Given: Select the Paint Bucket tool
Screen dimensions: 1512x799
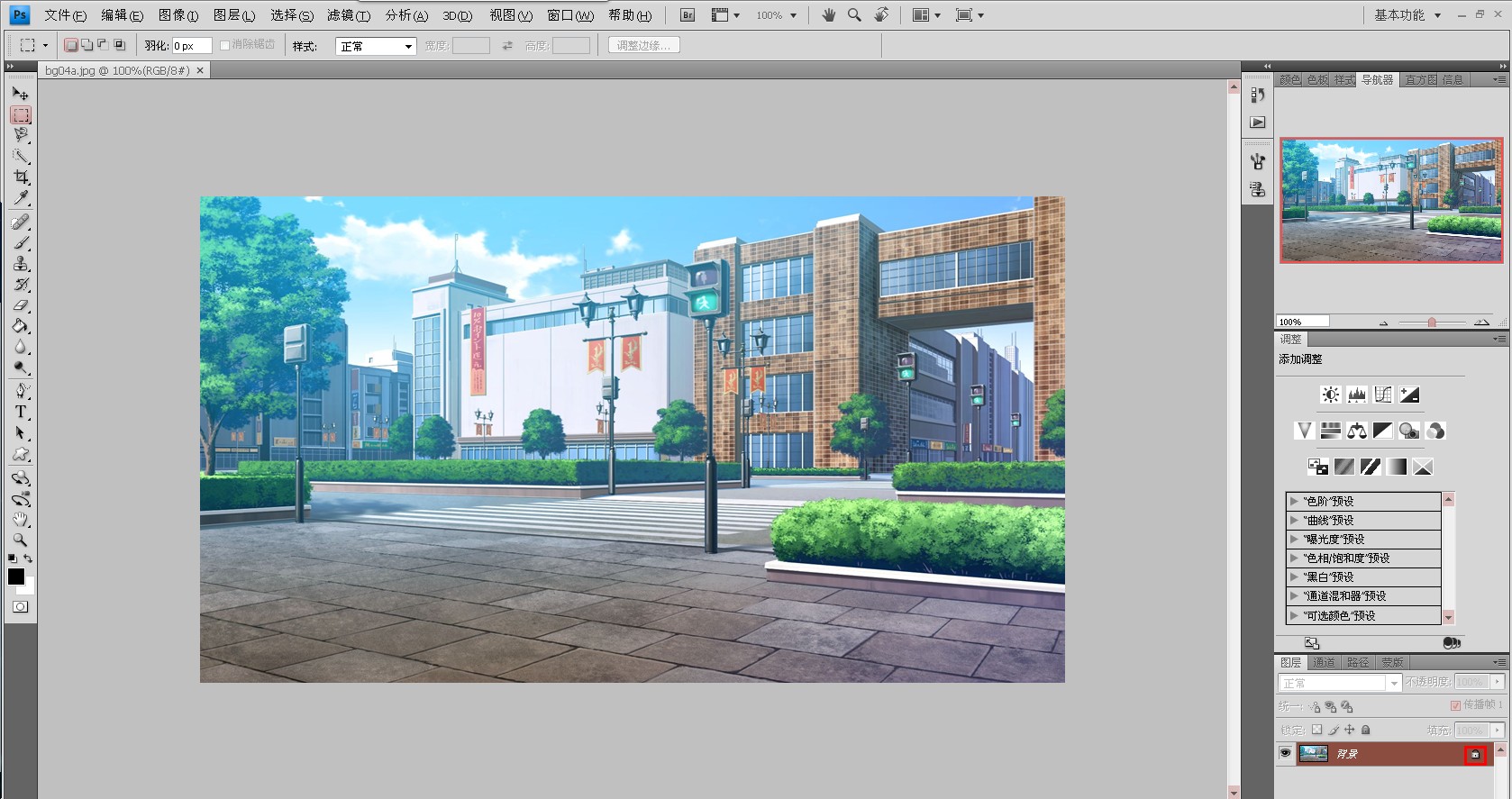Looking at the screenshot, I should tap(20, 326).
